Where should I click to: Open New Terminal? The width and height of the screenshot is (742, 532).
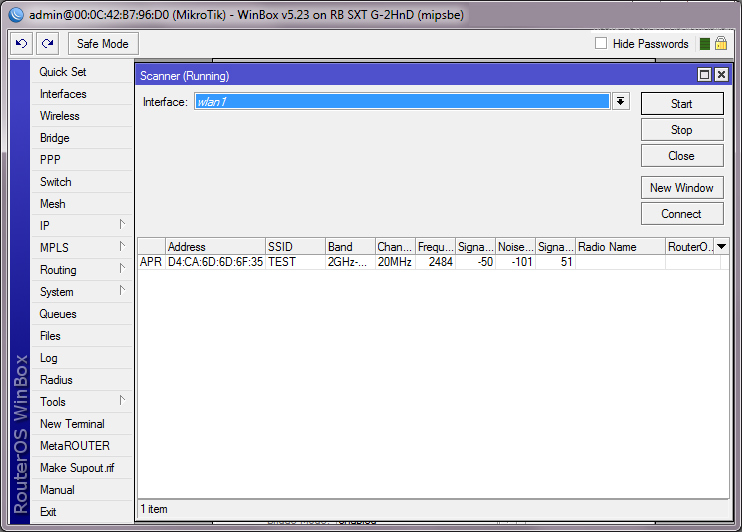tap(81, 424)
